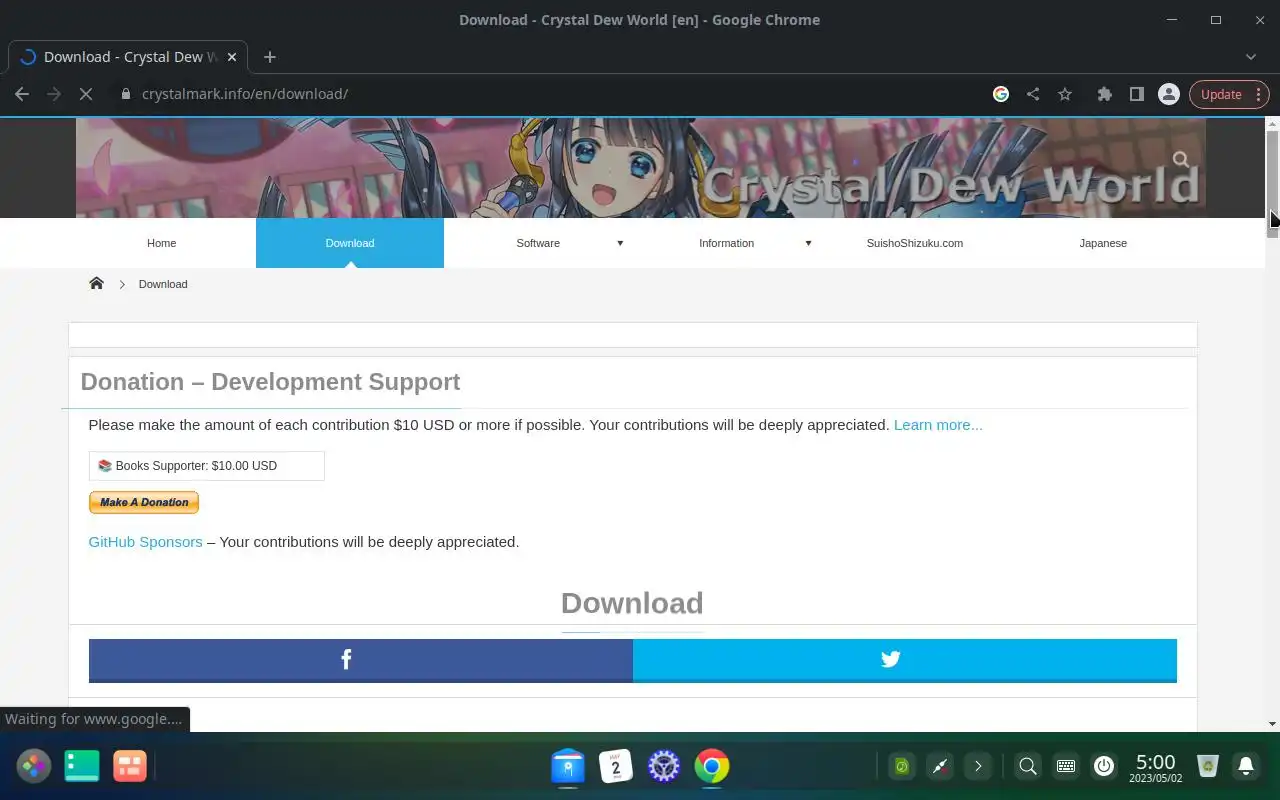The width and height of the screenshot is (1280, 800).
Task: Open the Information menu item
Action: [726, 243]
